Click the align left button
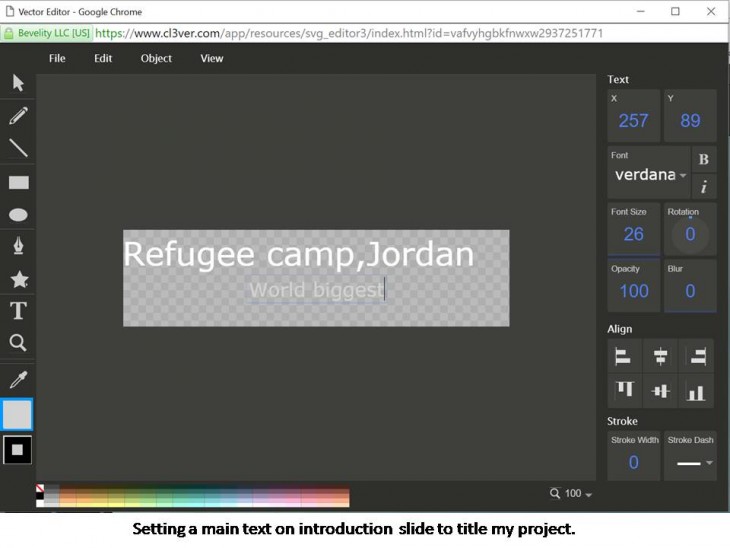 click(x=623, y=356)
